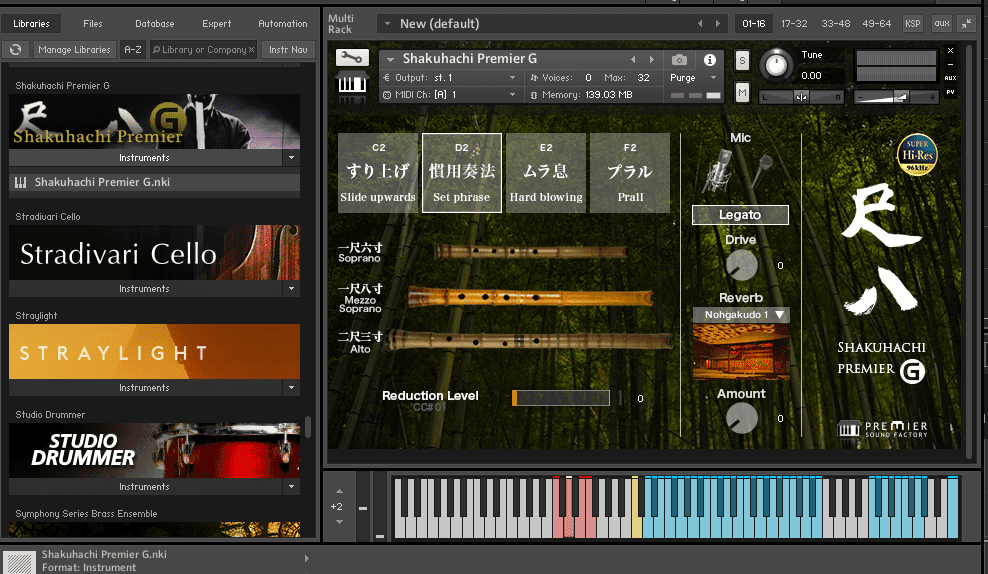988x574 pixels.
Task: Click the Premier Sound Factory logo
Action: click(x=882, y=429)
